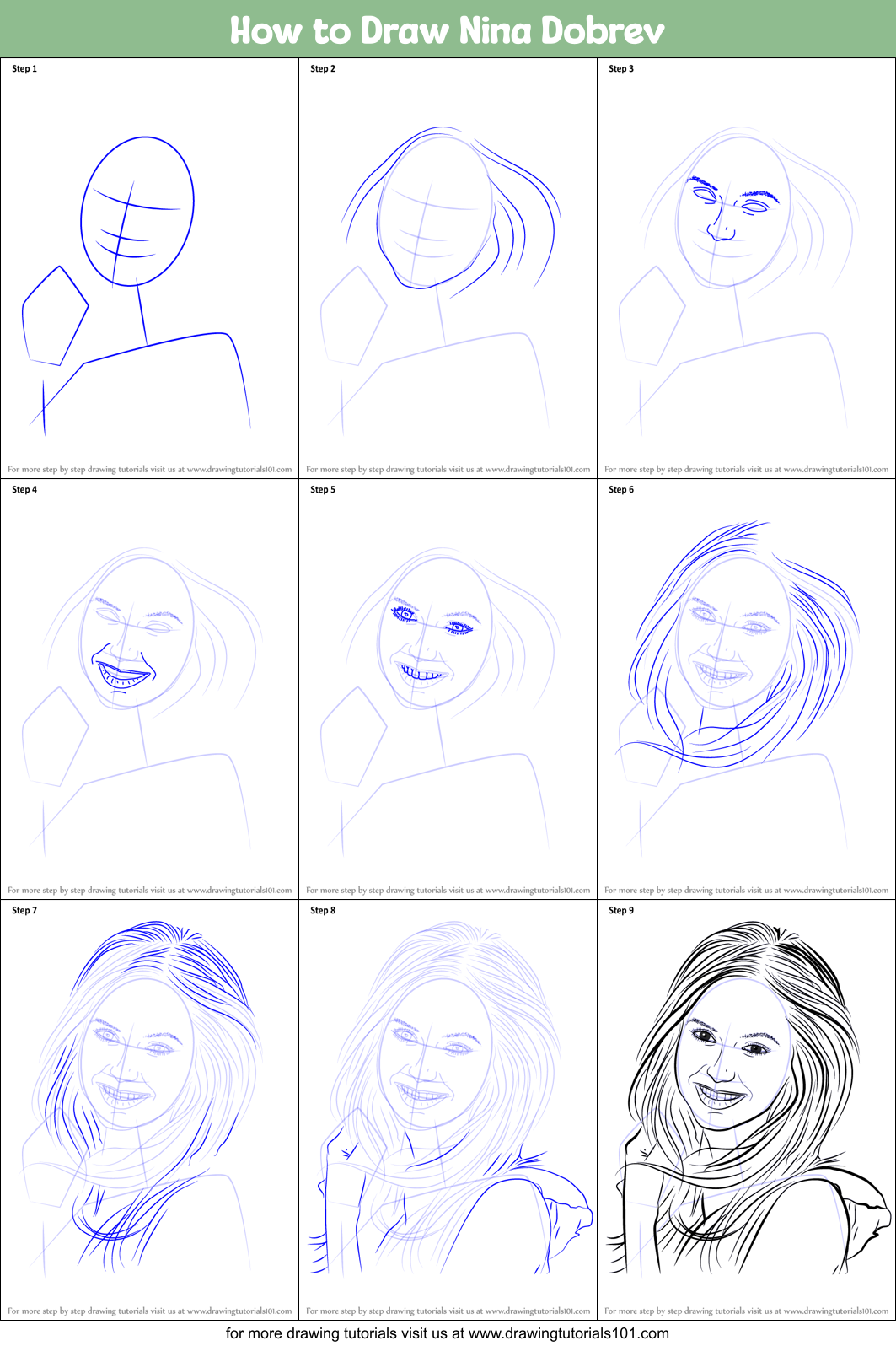Open the Step 8 drawing thumbnail
The height and width of the screenshot is (1346, 896).
(448, 1110)
